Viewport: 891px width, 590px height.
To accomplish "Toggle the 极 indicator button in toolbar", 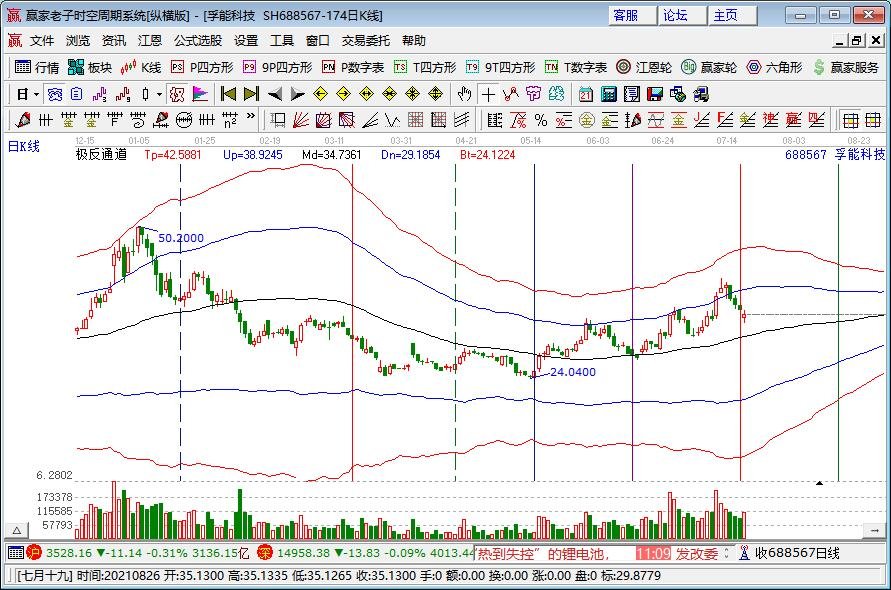I will pyautogui.click(x=177, y=94).
